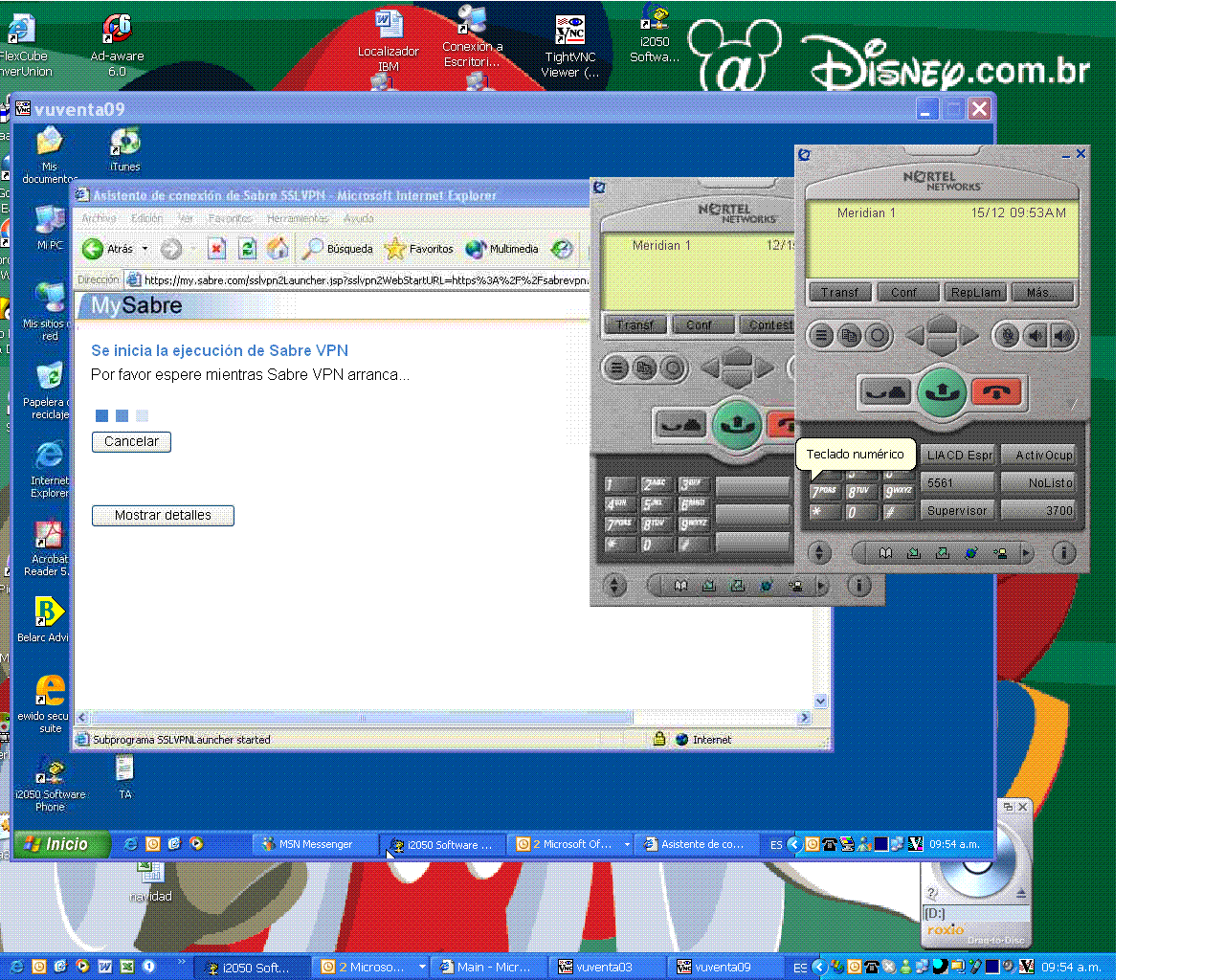Click Transf soft key on the rear softphone
The height and width of the screenshot is (980, 1225).
point(635,324)
